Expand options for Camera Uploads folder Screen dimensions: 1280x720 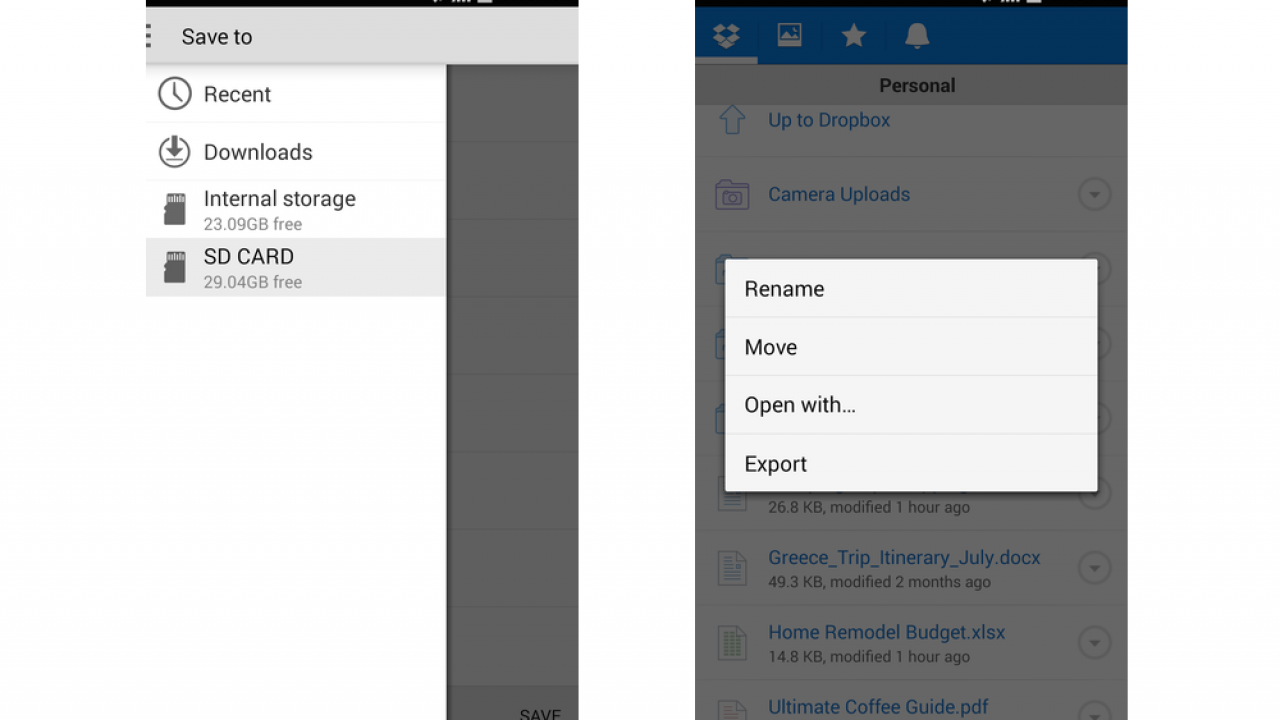point(1094,194)
